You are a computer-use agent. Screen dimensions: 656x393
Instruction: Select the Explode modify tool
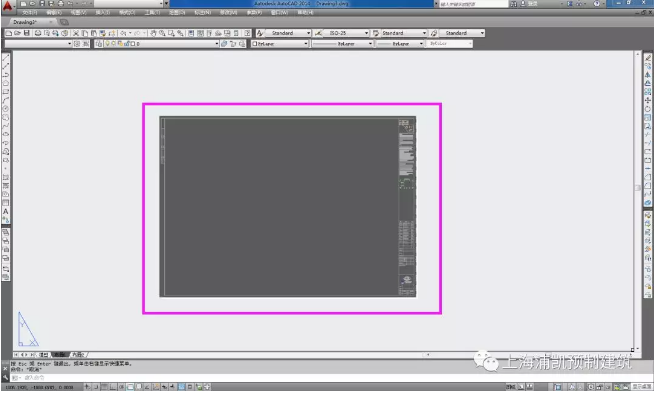(x=648, y=203)
